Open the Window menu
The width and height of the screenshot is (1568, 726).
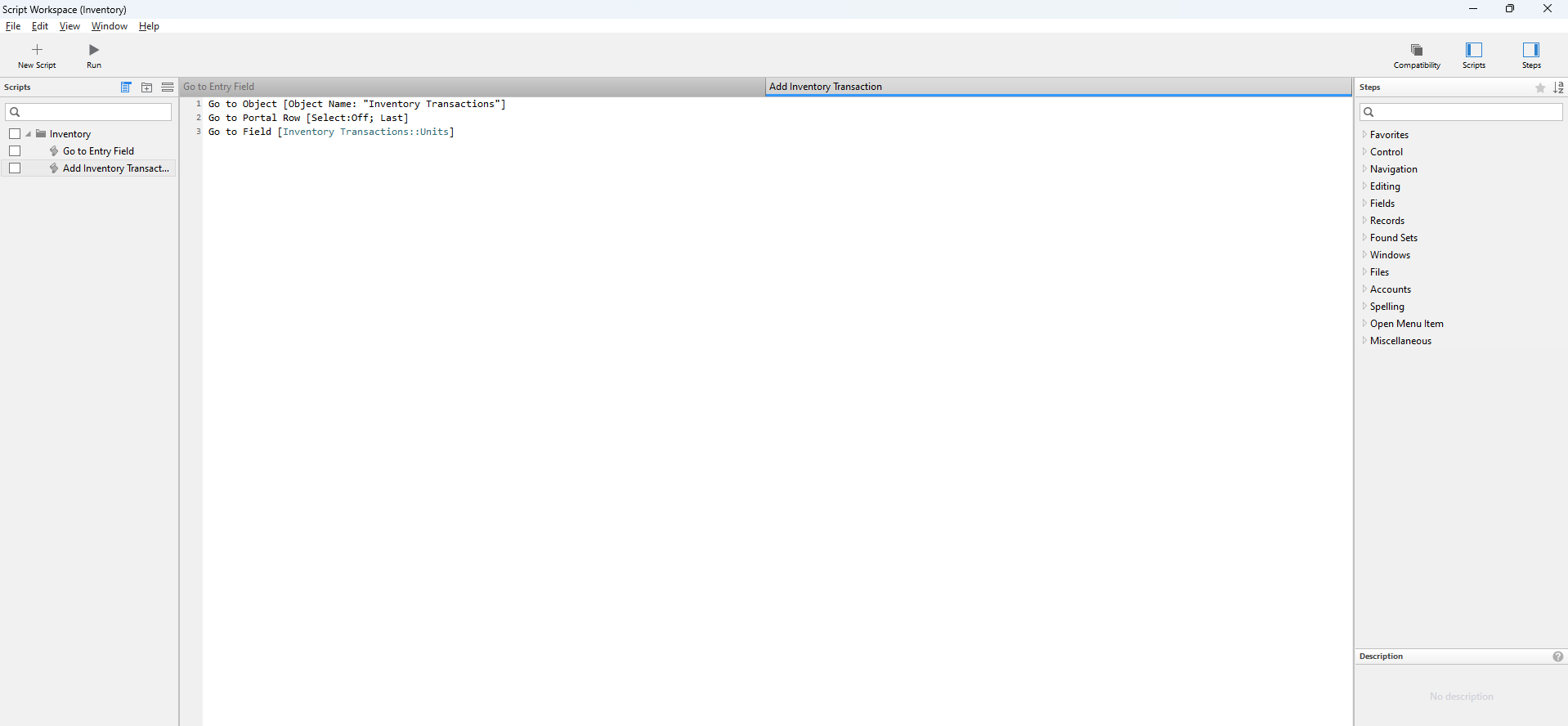[110, 26]
